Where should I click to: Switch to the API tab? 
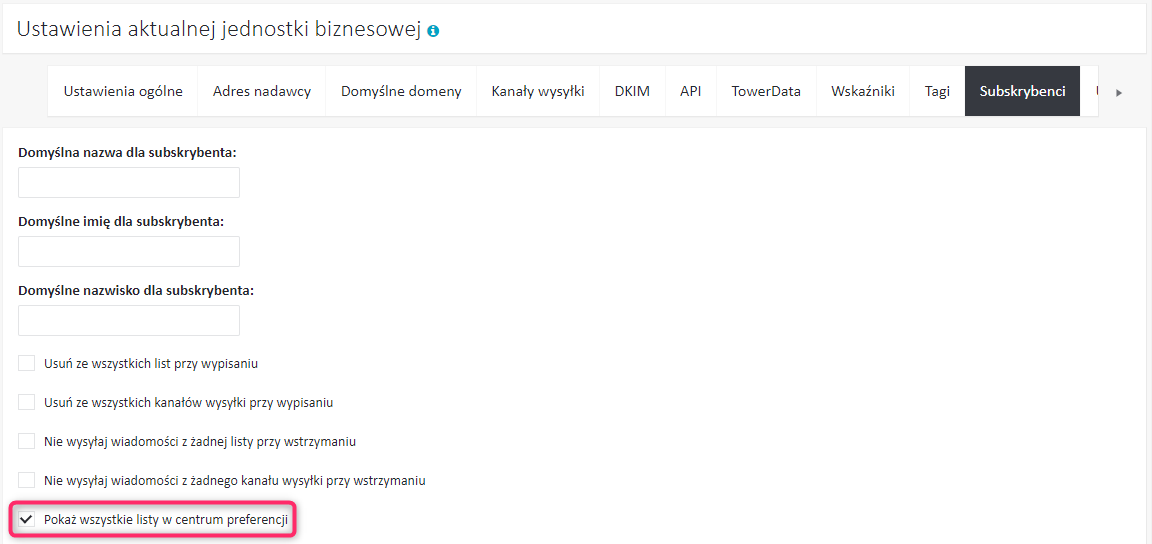[x=691, y=91]
